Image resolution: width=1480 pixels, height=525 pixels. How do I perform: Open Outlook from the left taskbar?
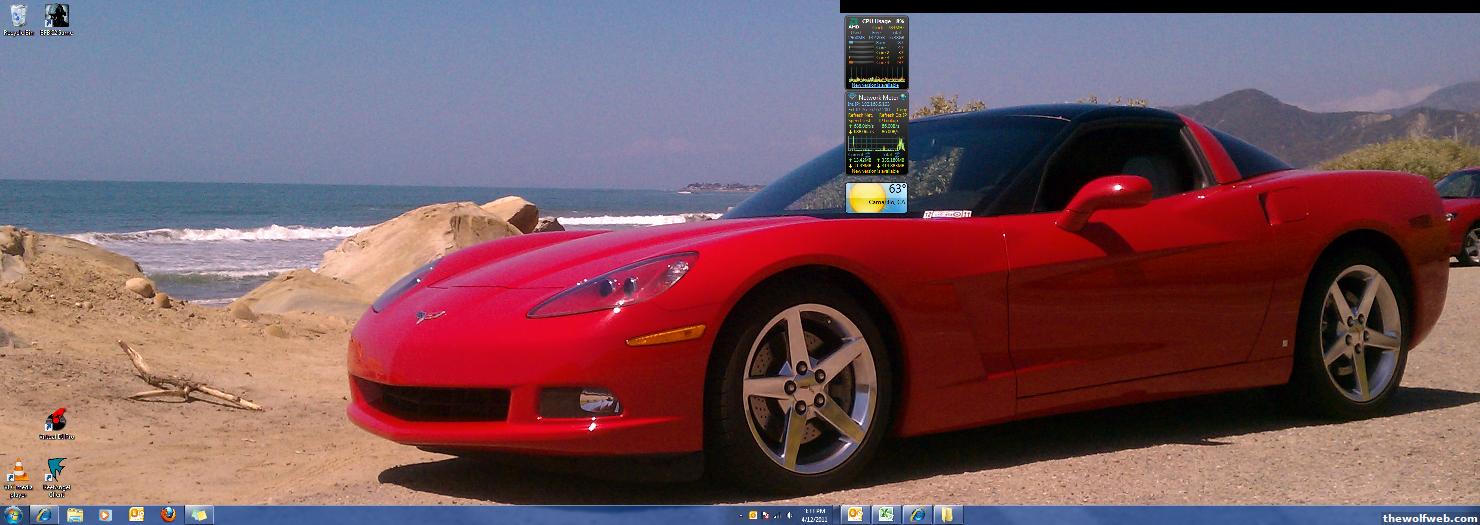[x=137, y=515]
